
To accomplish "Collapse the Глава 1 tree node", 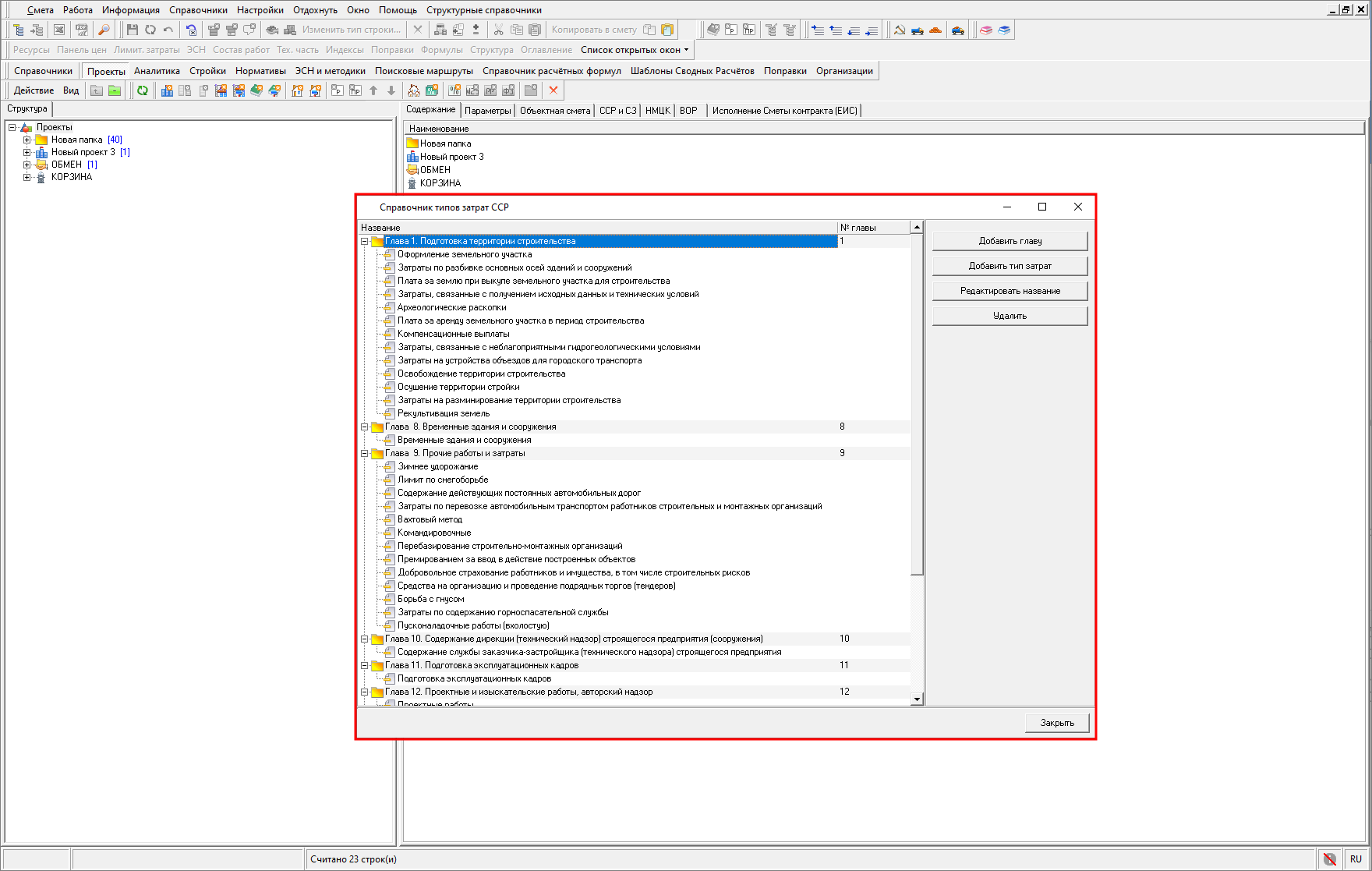I will (x=364, y=242).
